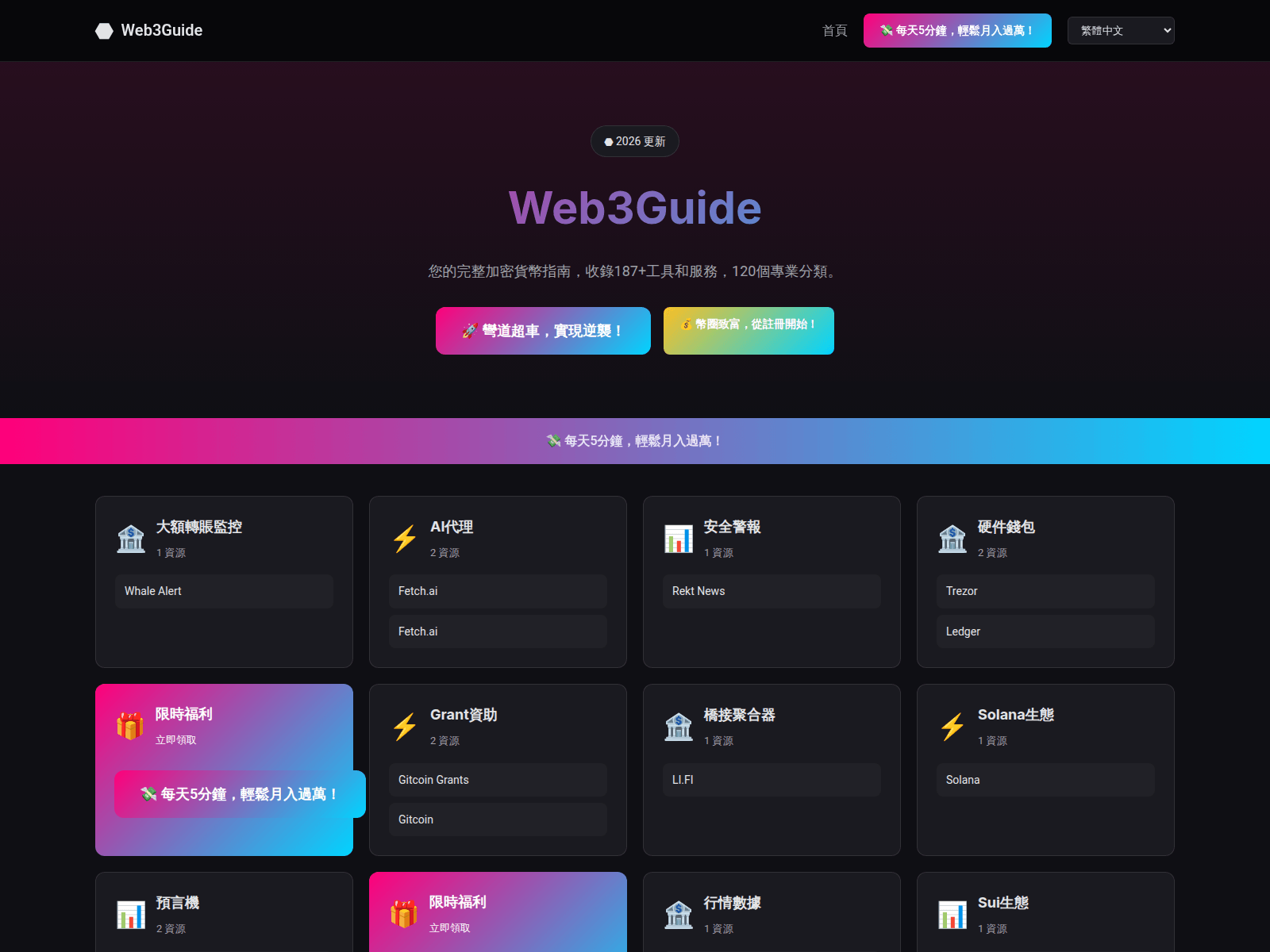Click the bank icon beside 大額轉賬監控
The height and width of the screenshot is (952, 1270).
(131, 539)
